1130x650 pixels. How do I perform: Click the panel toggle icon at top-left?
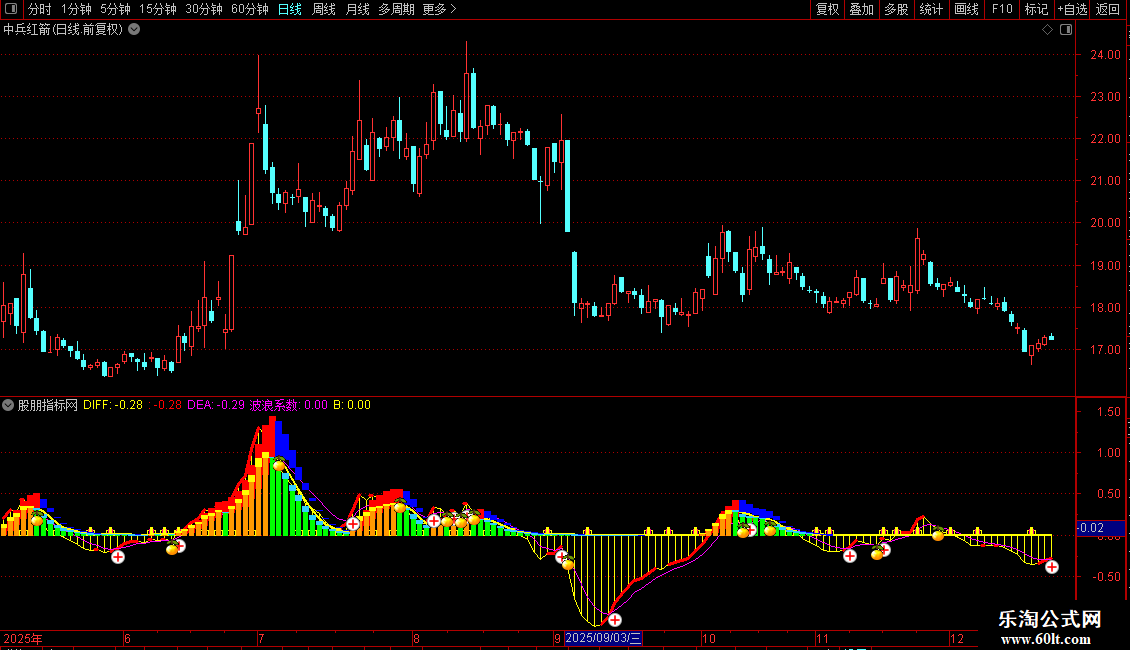[11, 9]
